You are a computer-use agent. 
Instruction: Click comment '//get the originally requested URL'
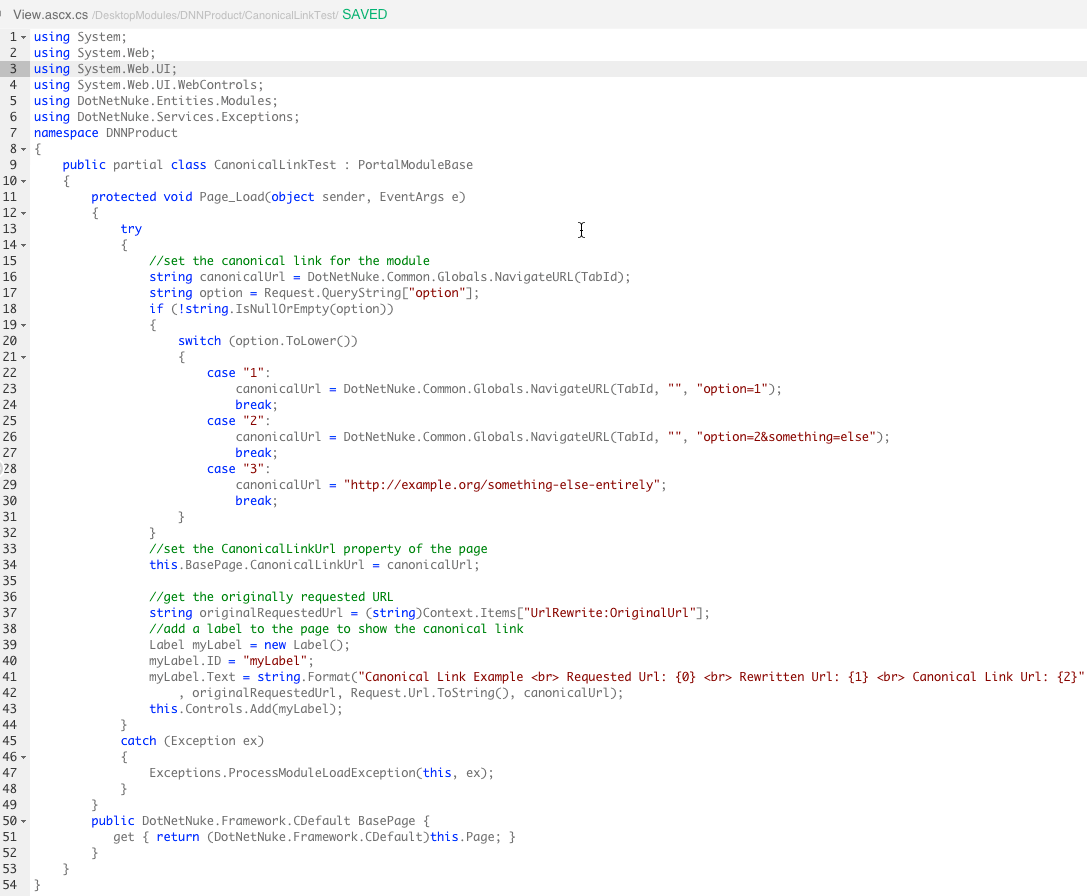tap(271, 596)
